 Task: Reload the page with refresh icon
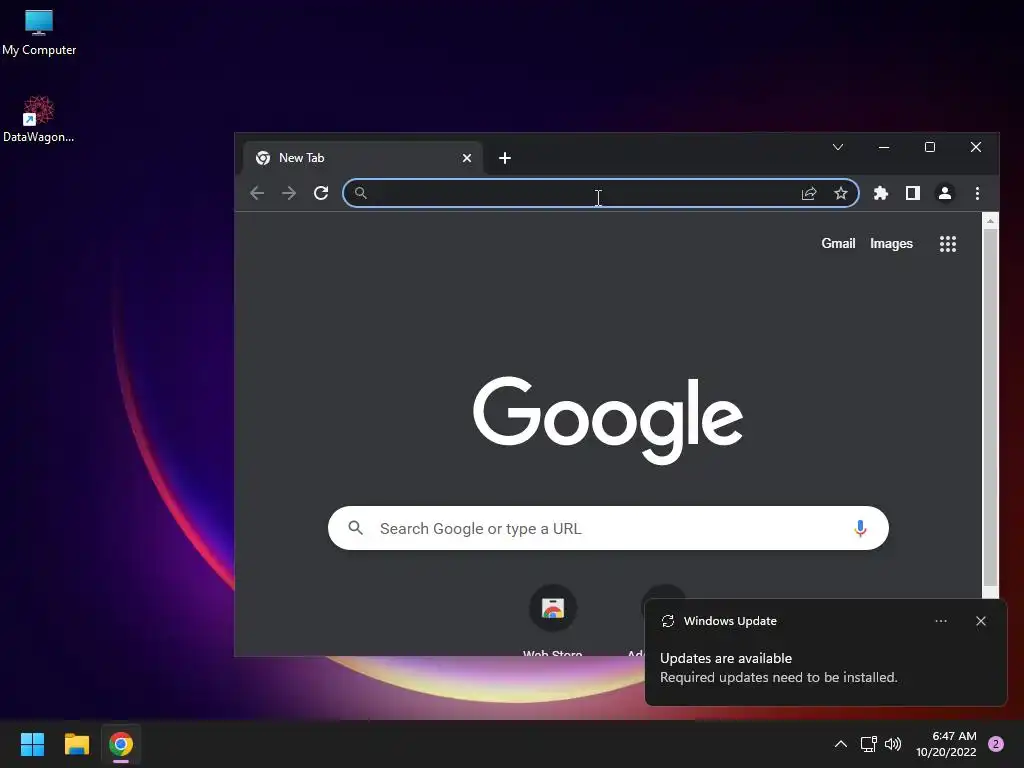(x=321, y=193)
